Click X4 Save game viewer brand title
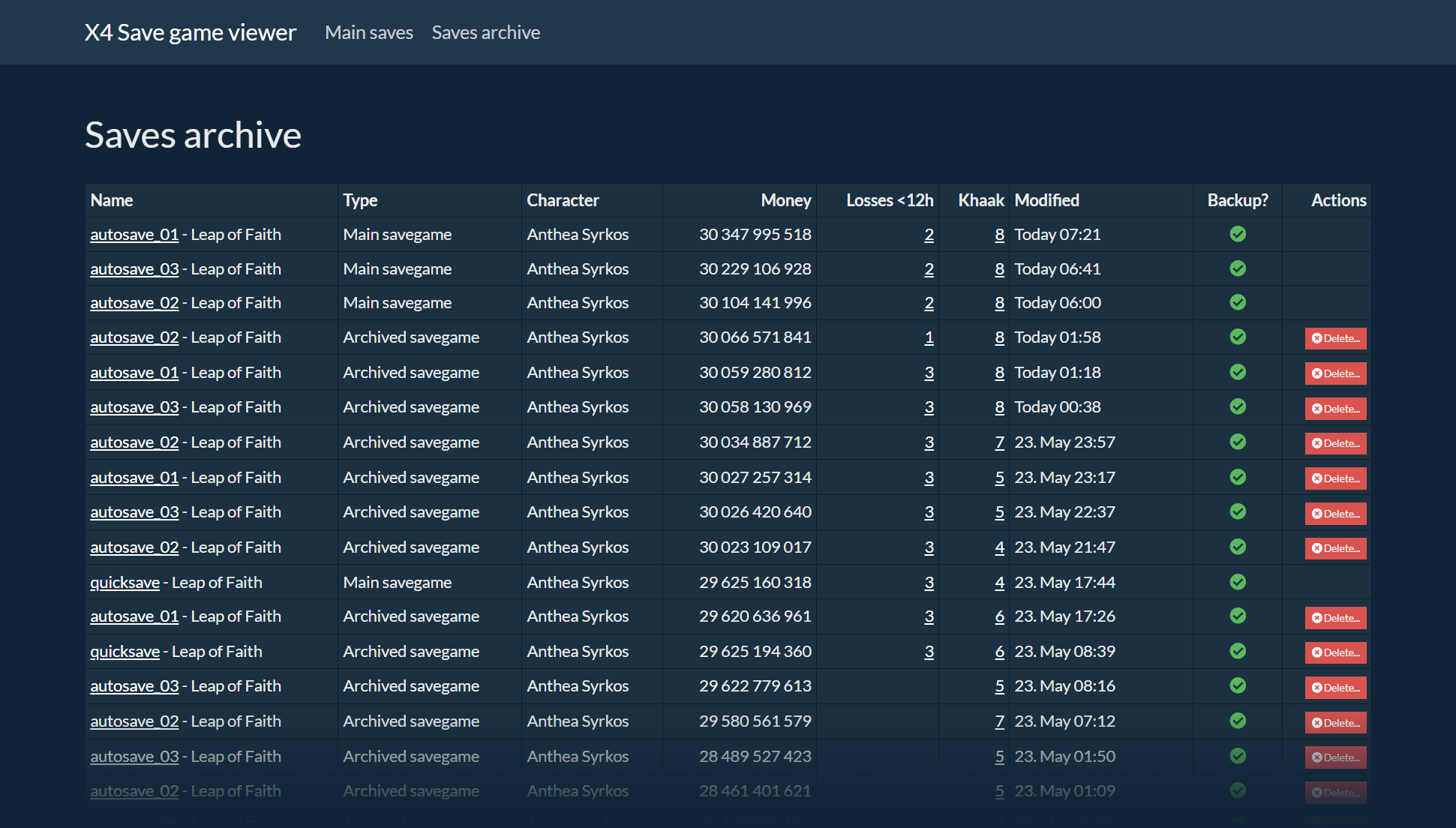1456x828 pixels. (x=191, y=32)
